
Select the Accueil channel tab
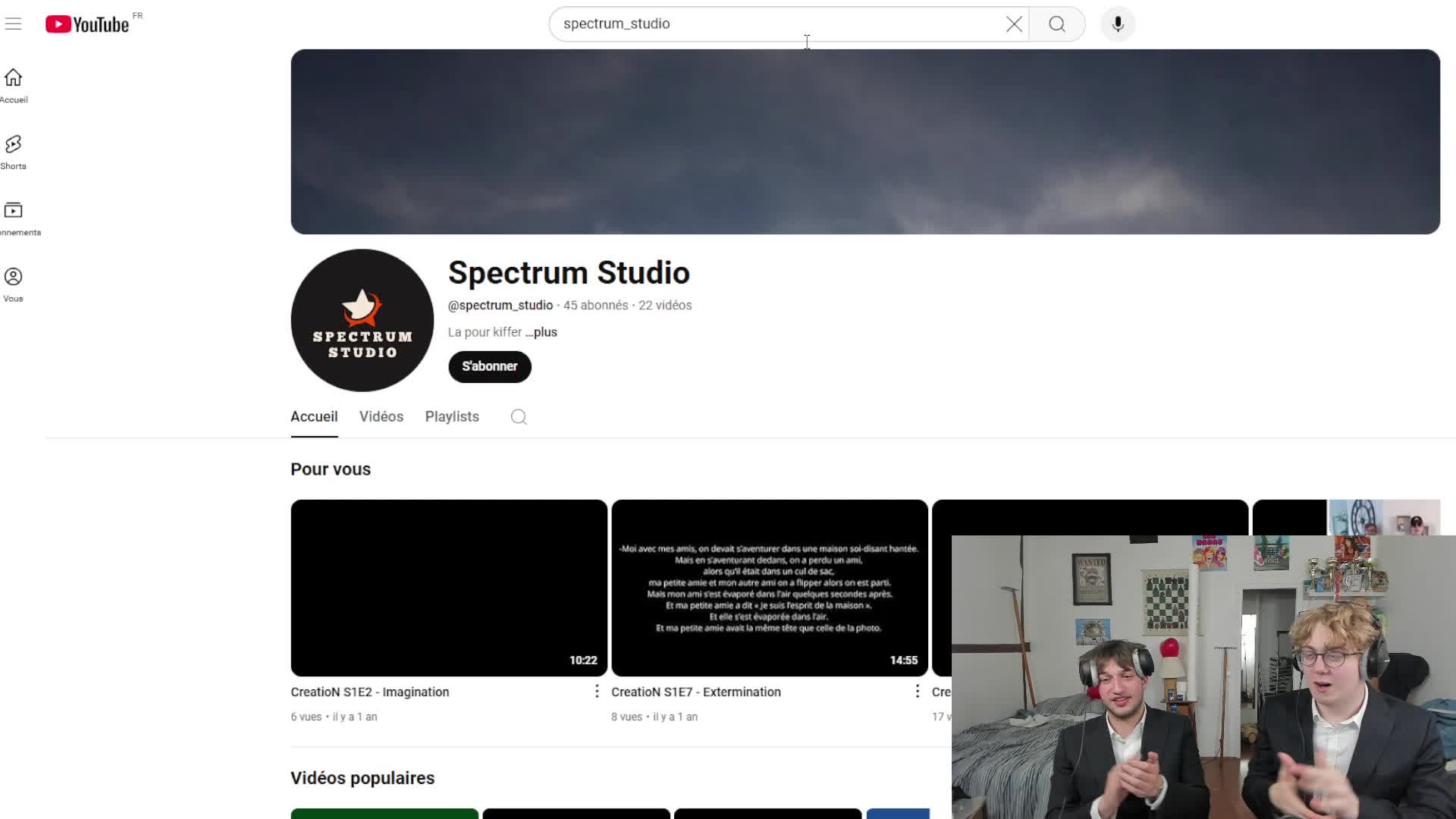pos(314,416)
